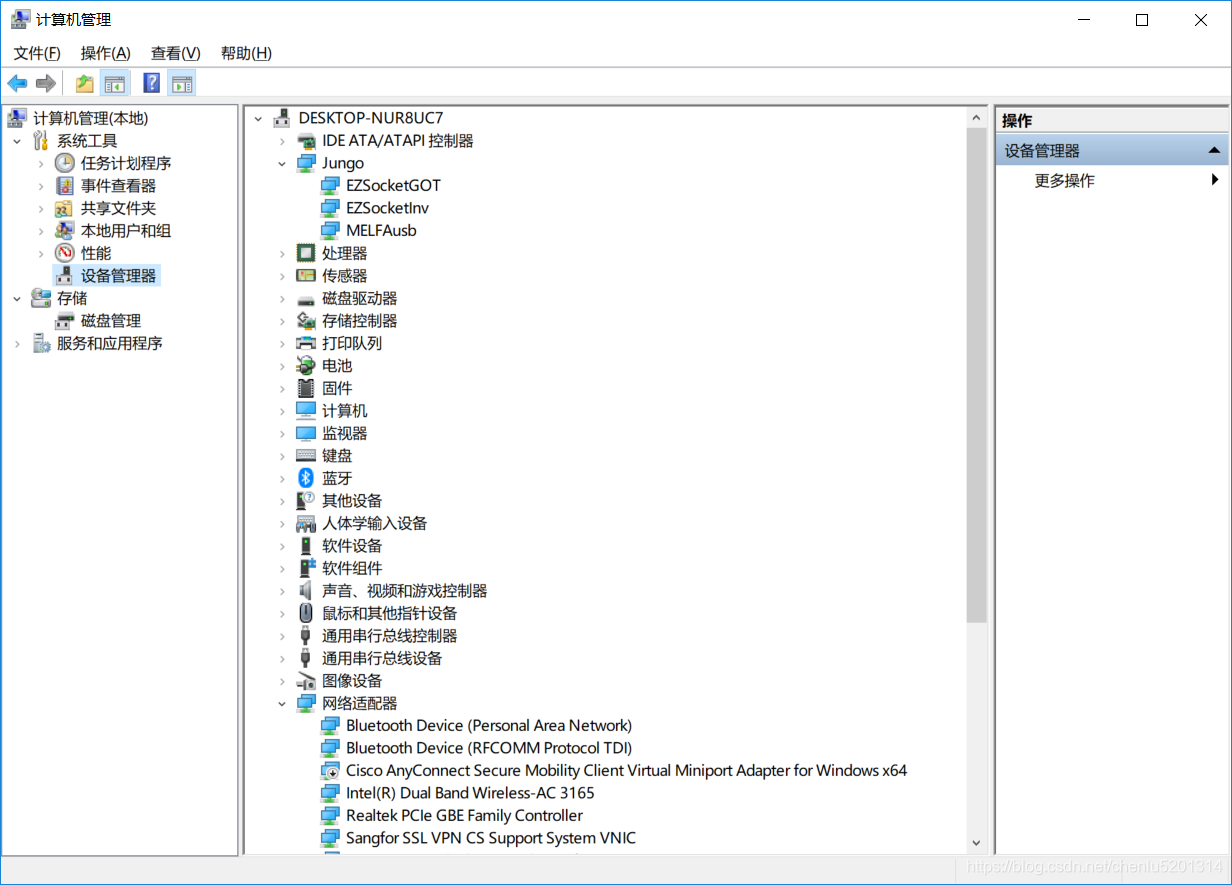
Task: Click the 蓝牙 Bluetooth icon
Action: point(306,478)
